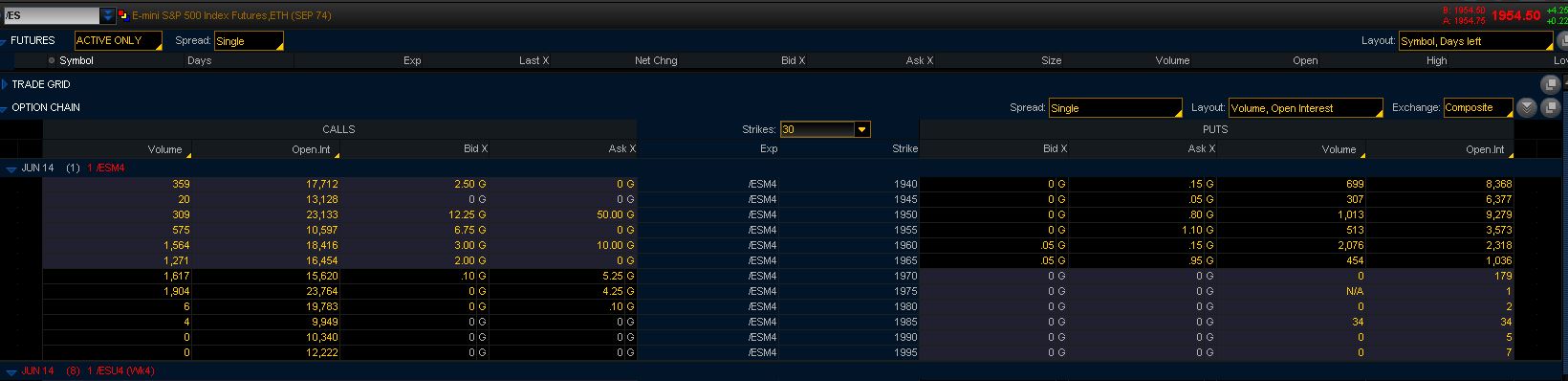Click put ask .80 G
Viewport: 1568px width, 381px height.
click(1199, 214)
